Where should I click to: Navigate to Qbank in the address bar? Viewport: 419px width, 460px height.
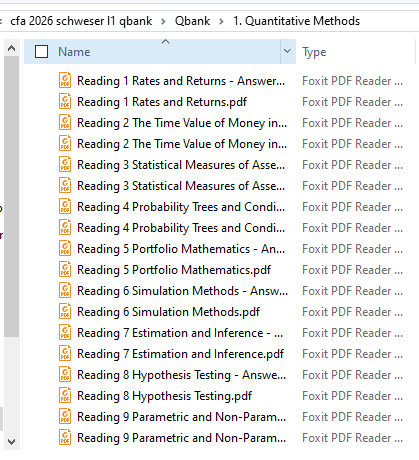coord(192,21)
